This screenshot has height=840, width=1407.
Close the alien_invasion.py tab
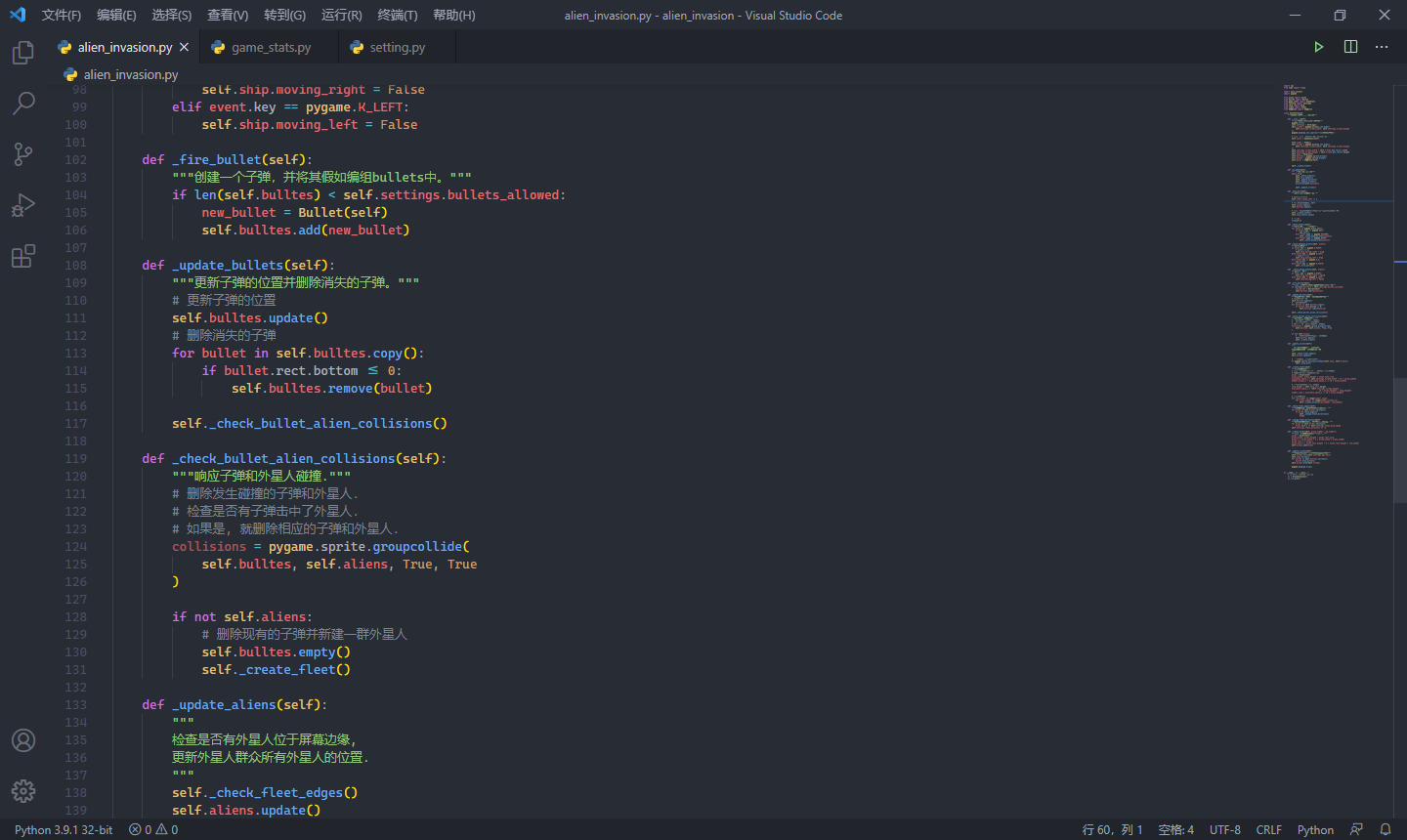coord(184,47)
